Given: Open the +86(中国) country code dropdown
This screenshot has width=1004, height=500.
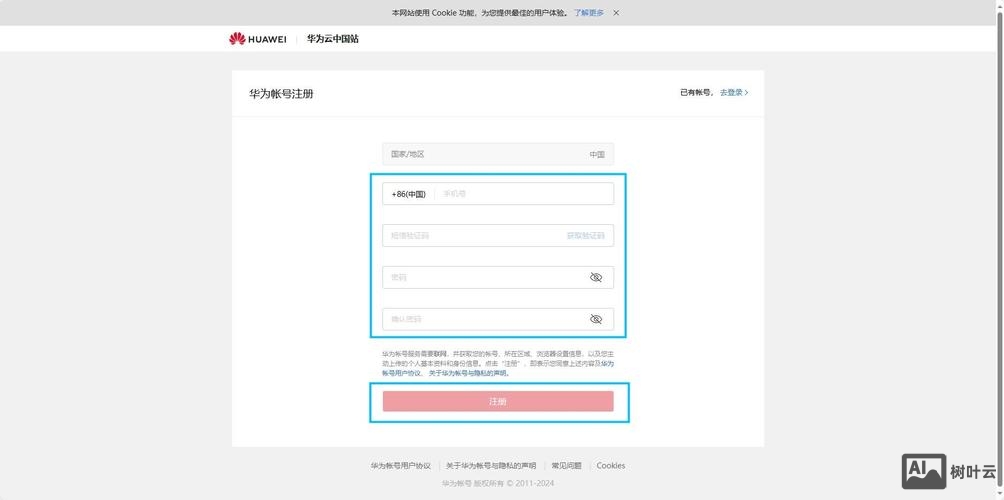Looking at the screenshot, I should [x=409, y=194].
